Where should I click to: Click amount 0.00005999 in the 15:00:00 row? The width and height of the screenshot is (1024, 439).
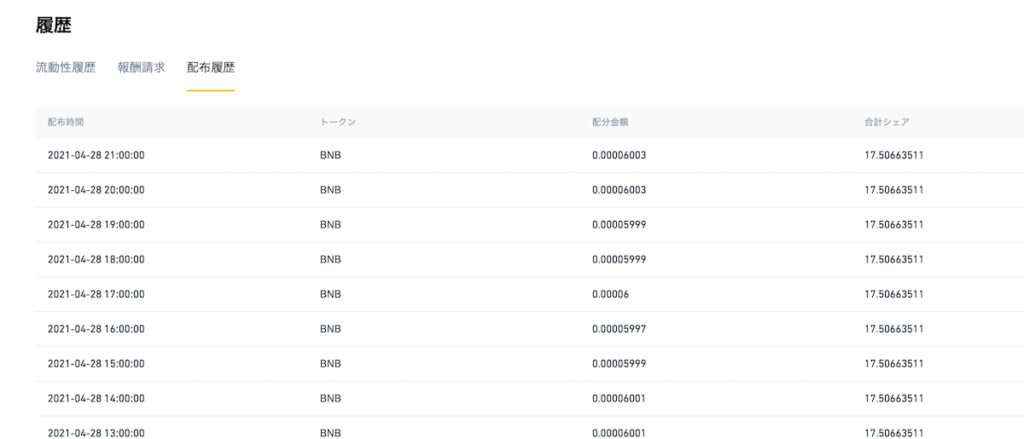pyautogui.click(x=619, y=363)
